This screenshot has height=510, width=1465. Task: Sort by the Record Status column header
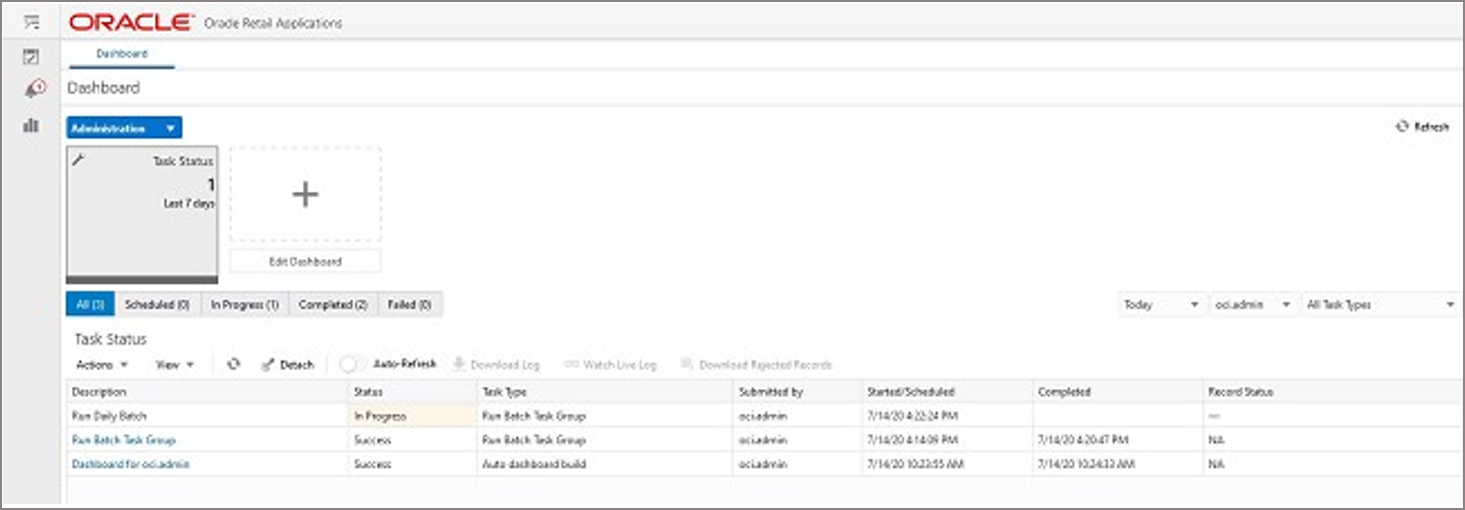[1332, 392]
